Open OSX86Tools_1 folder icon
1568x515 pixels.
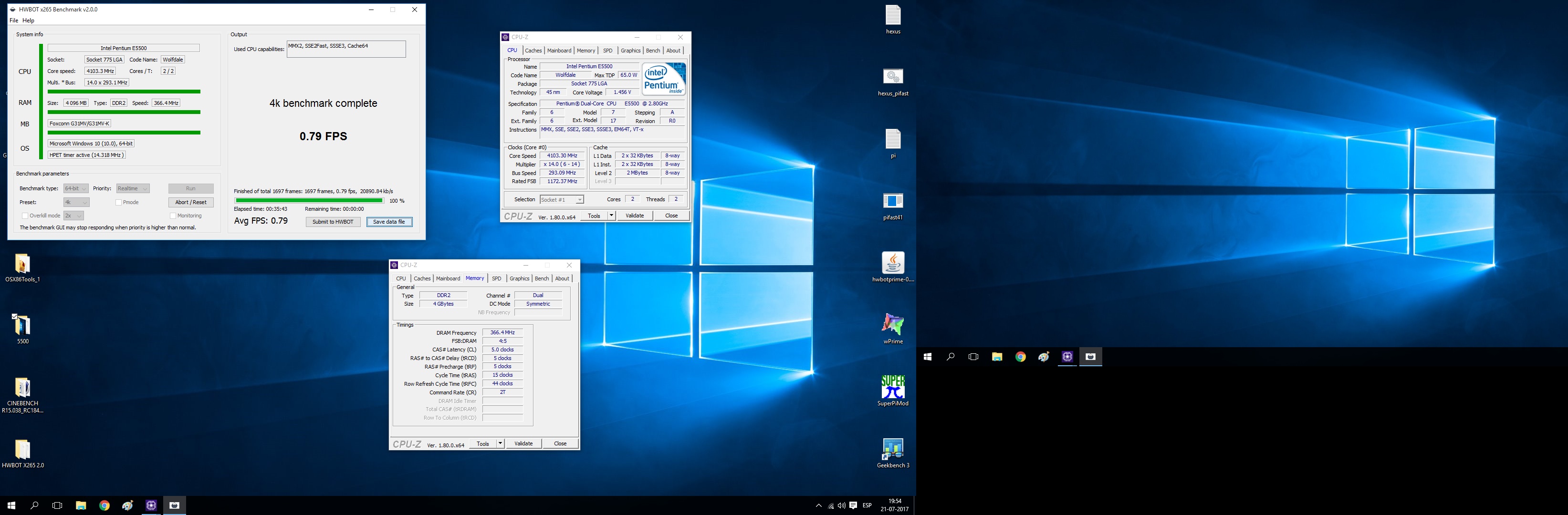coord(22,268)
